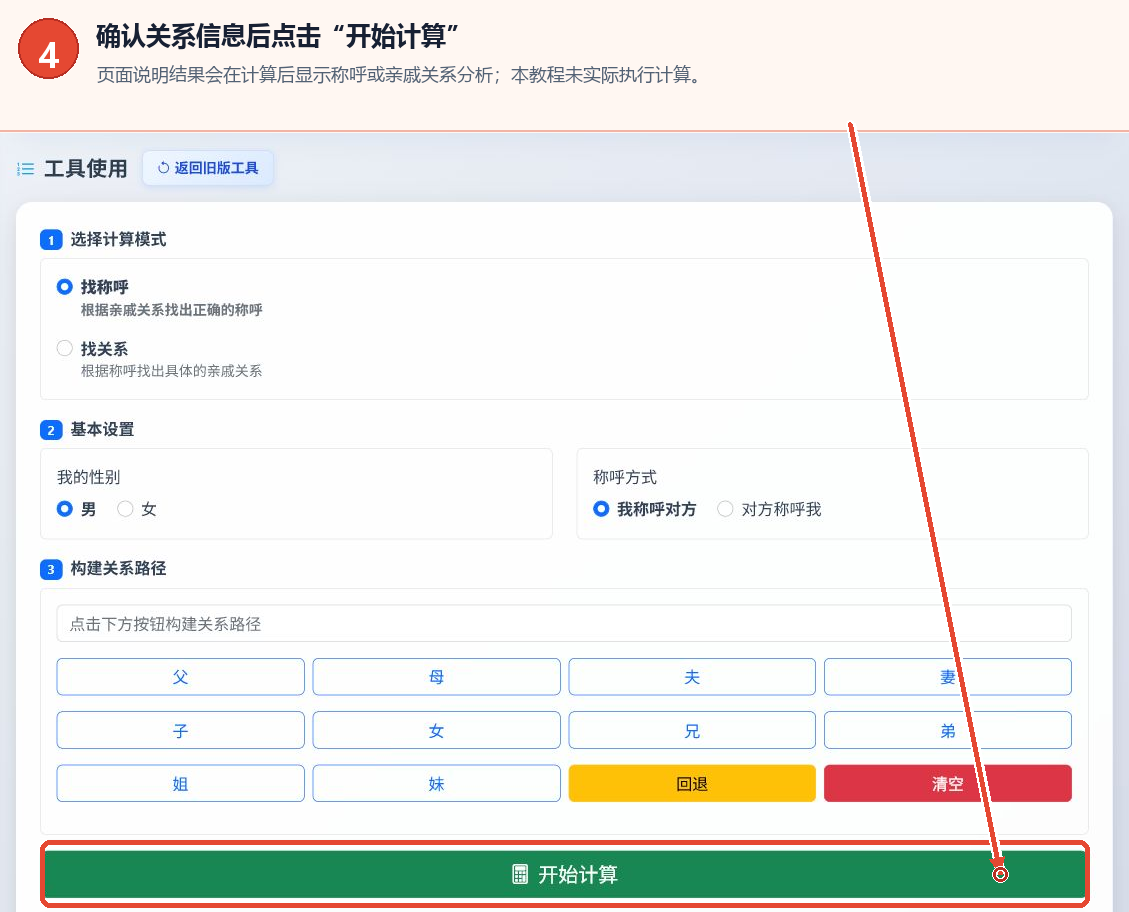Add 弟 to the relationship path
The height and width of the screenshot is (912, 1129).
[x=948, y=731]
